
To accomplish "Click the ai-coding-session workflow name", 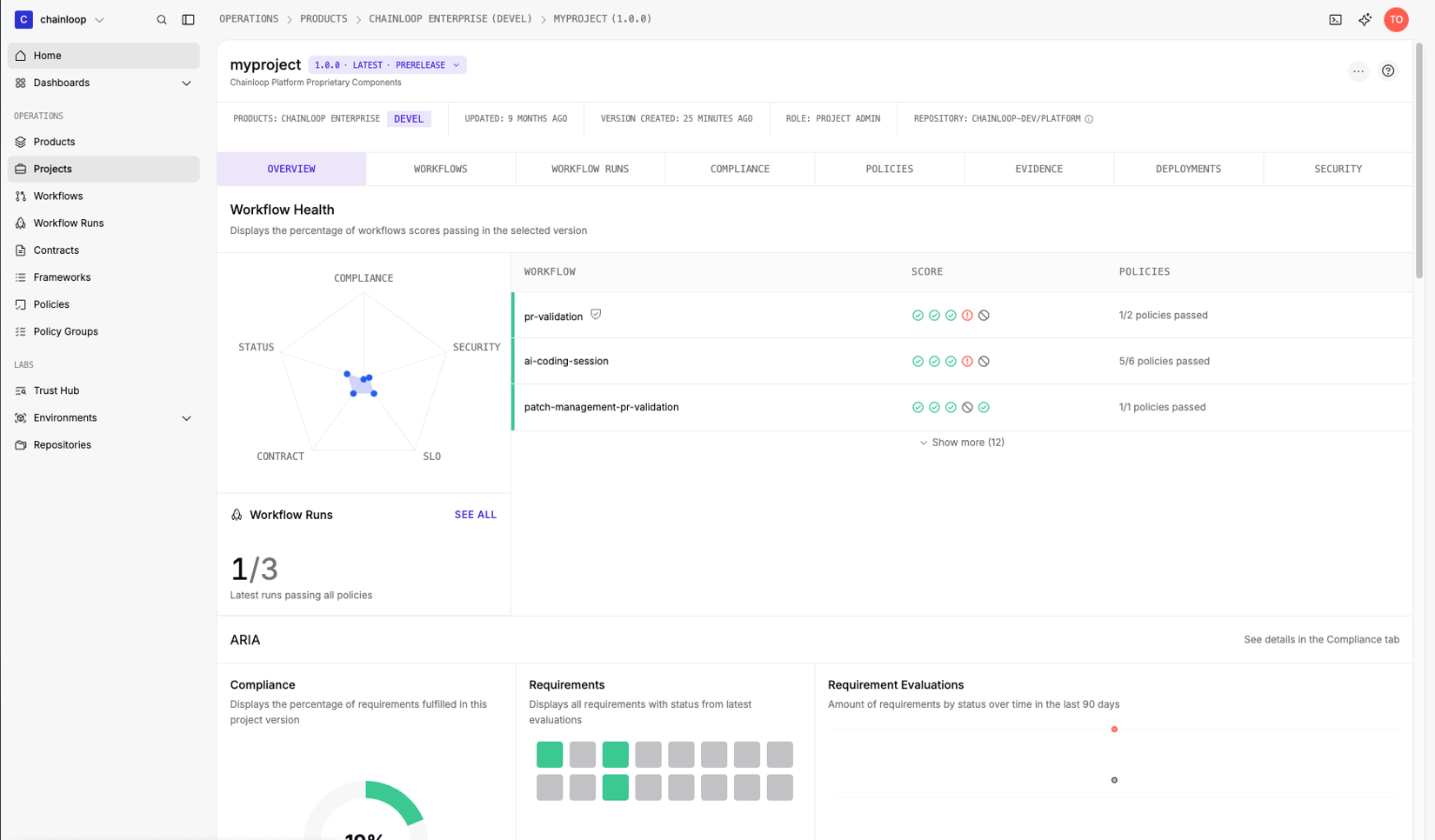I will 566,362.
